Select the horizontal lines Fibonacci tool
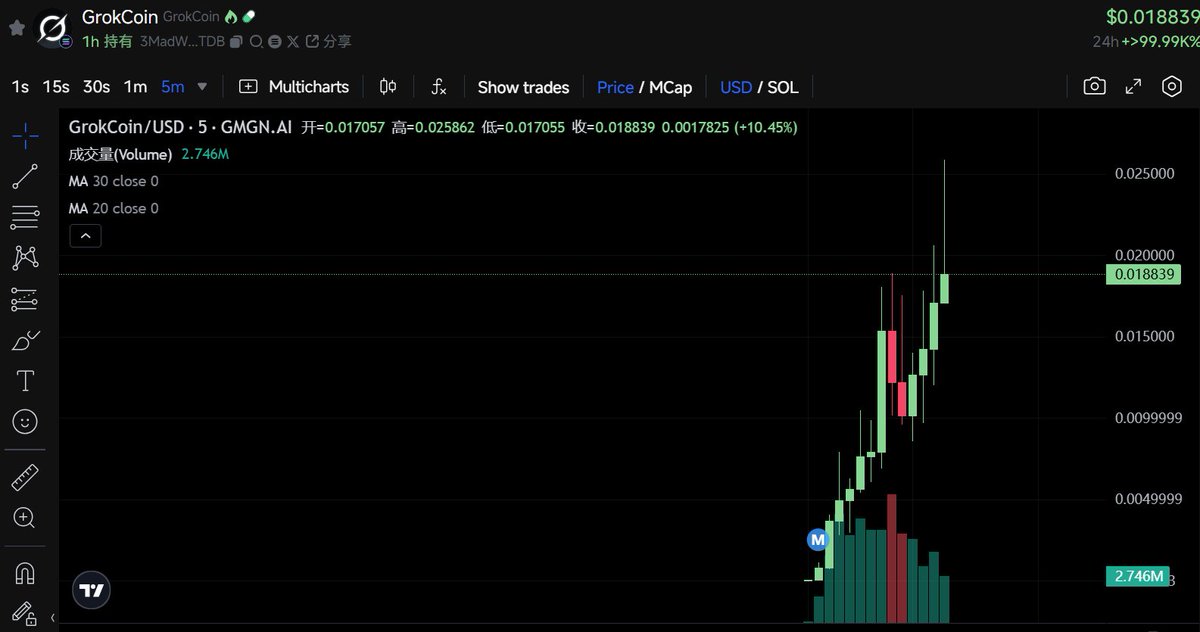 pyautogui.click(x=25, y=217)
